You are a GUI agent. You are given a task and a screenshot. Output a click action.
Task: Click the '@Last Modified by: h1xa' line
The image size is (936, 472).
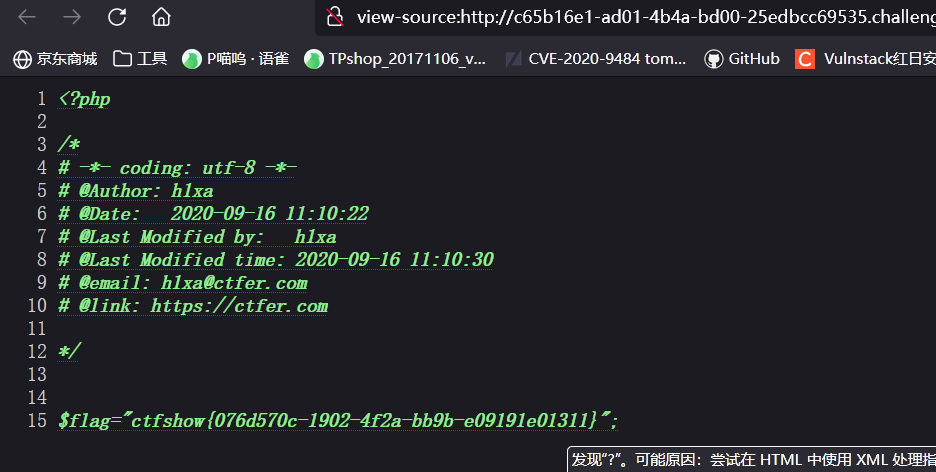point(197,237)
